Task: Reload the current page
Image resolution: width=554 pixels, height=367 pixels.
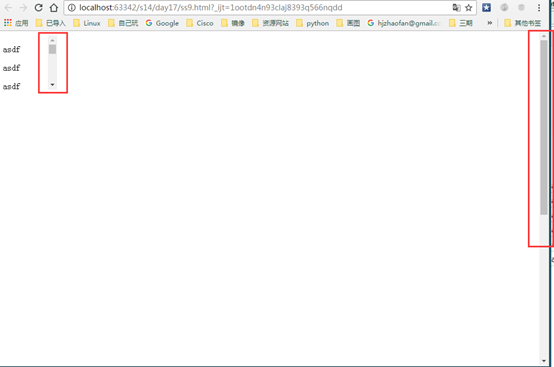Action: 39,7
